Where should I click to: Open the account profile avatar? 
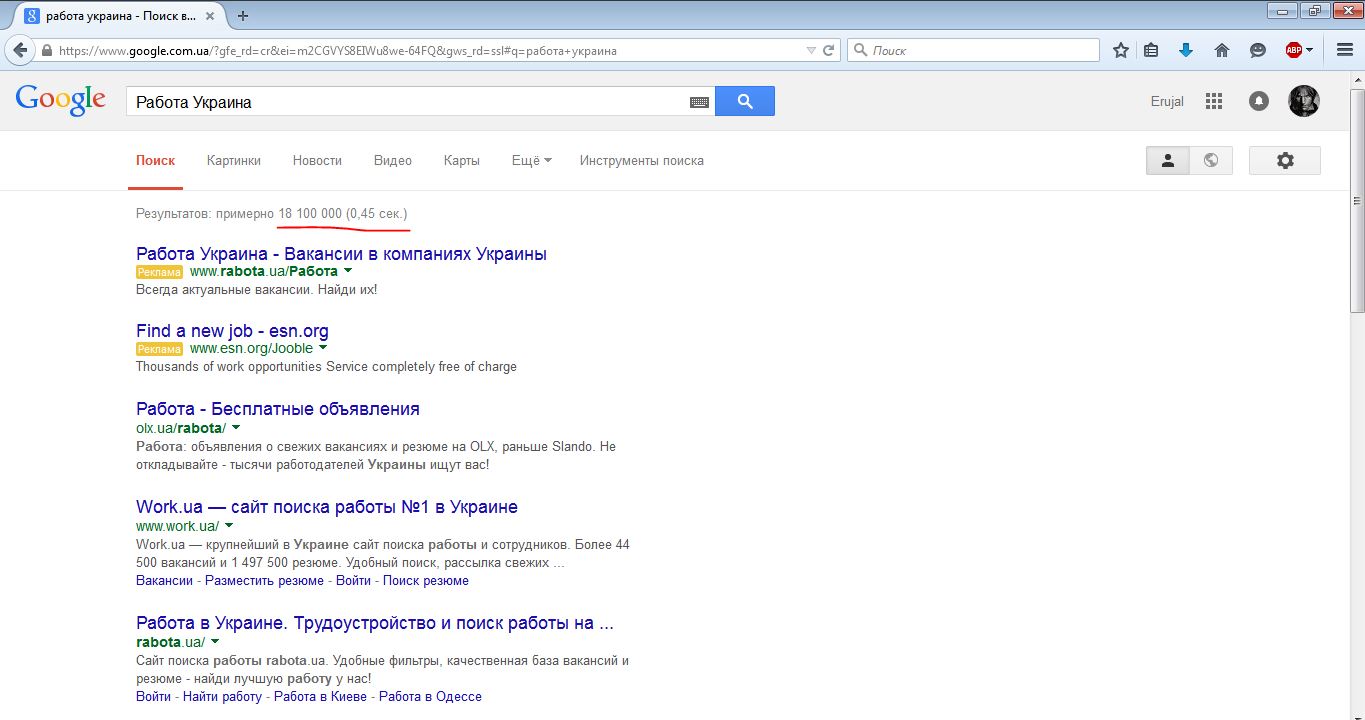point(1304,101)
